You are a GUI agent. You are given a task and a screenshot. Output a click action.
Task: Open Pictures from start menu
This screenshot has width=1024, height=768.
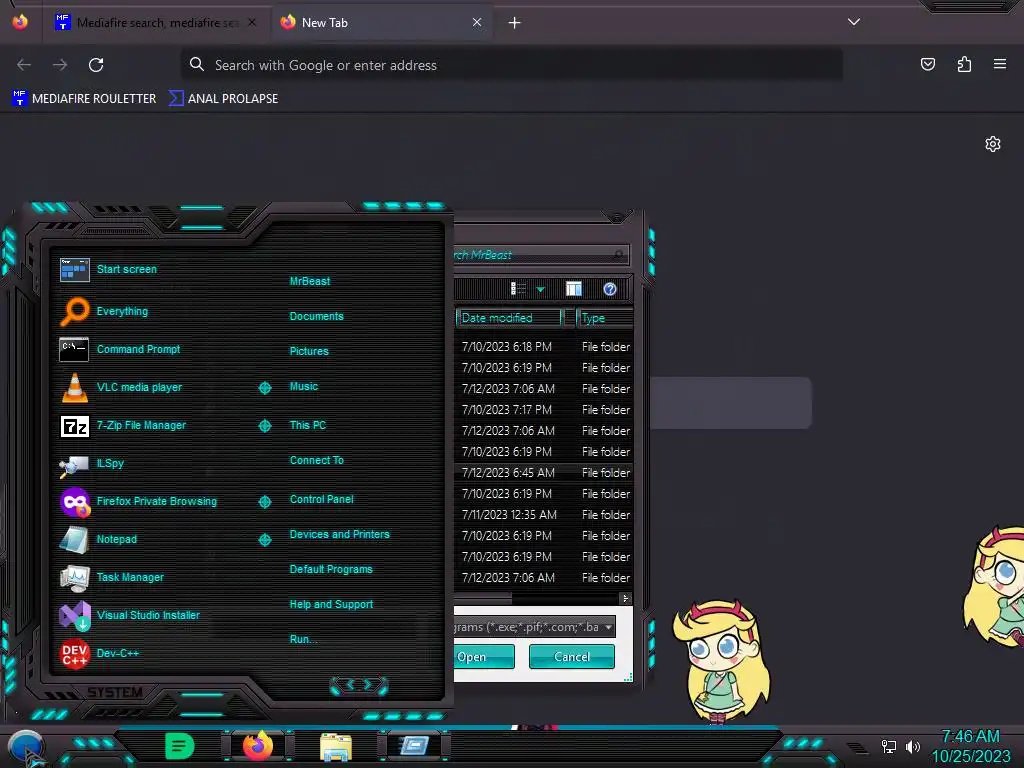click(309, 351)
